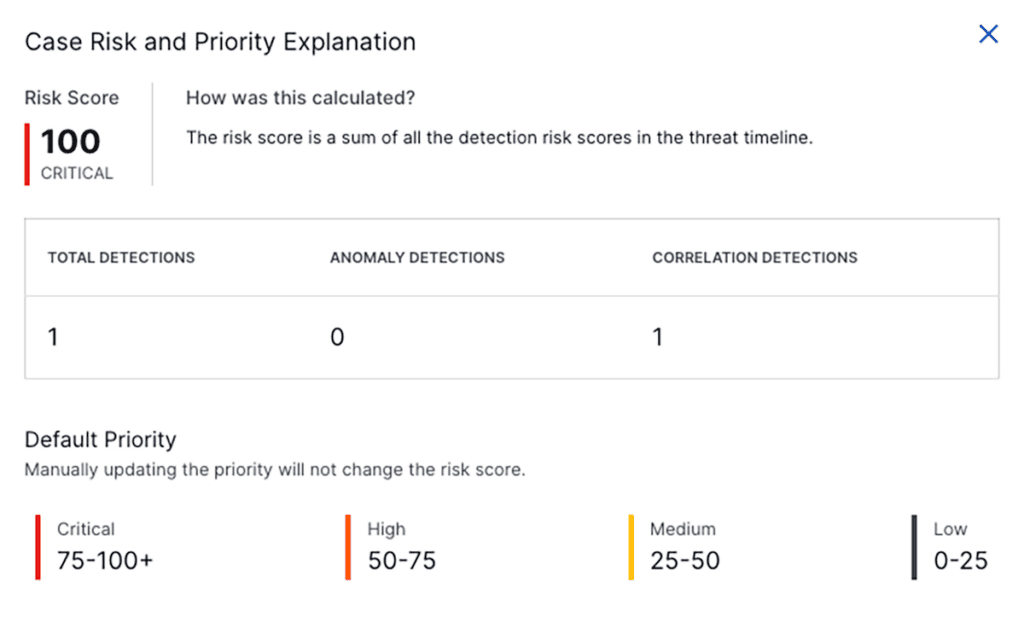Click the TOTAL DETECTIONS column header
The width and height of the screenshot is (1024, 622).
click(121, 257)
